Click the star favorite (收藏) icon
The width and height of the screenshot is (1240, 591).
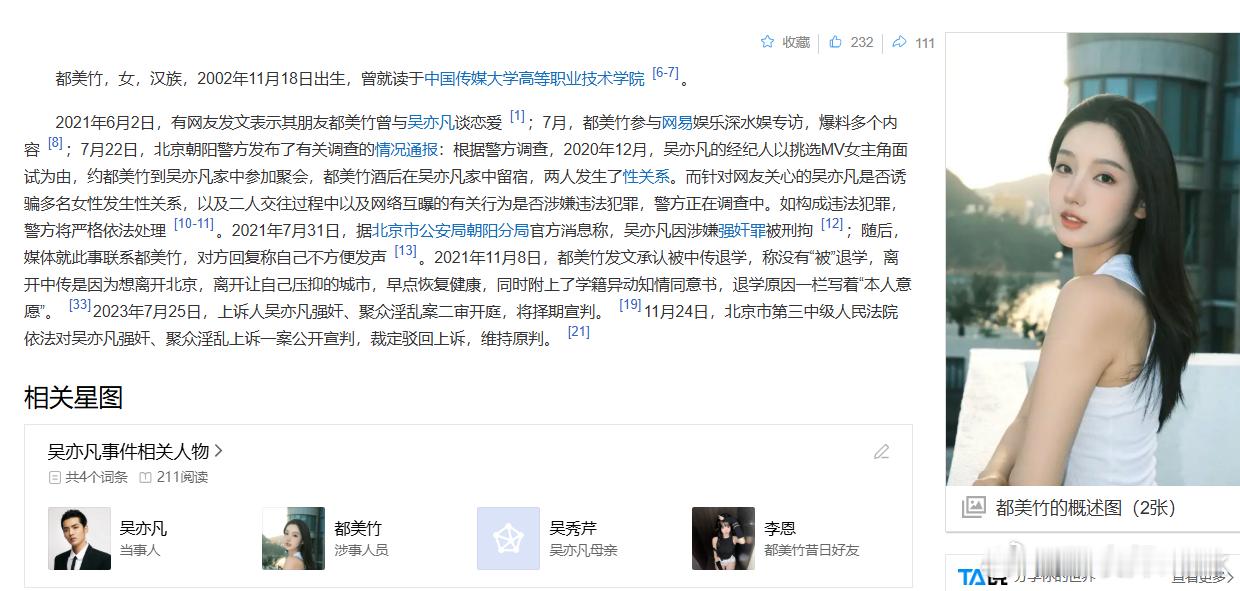[x=767, y=42]
